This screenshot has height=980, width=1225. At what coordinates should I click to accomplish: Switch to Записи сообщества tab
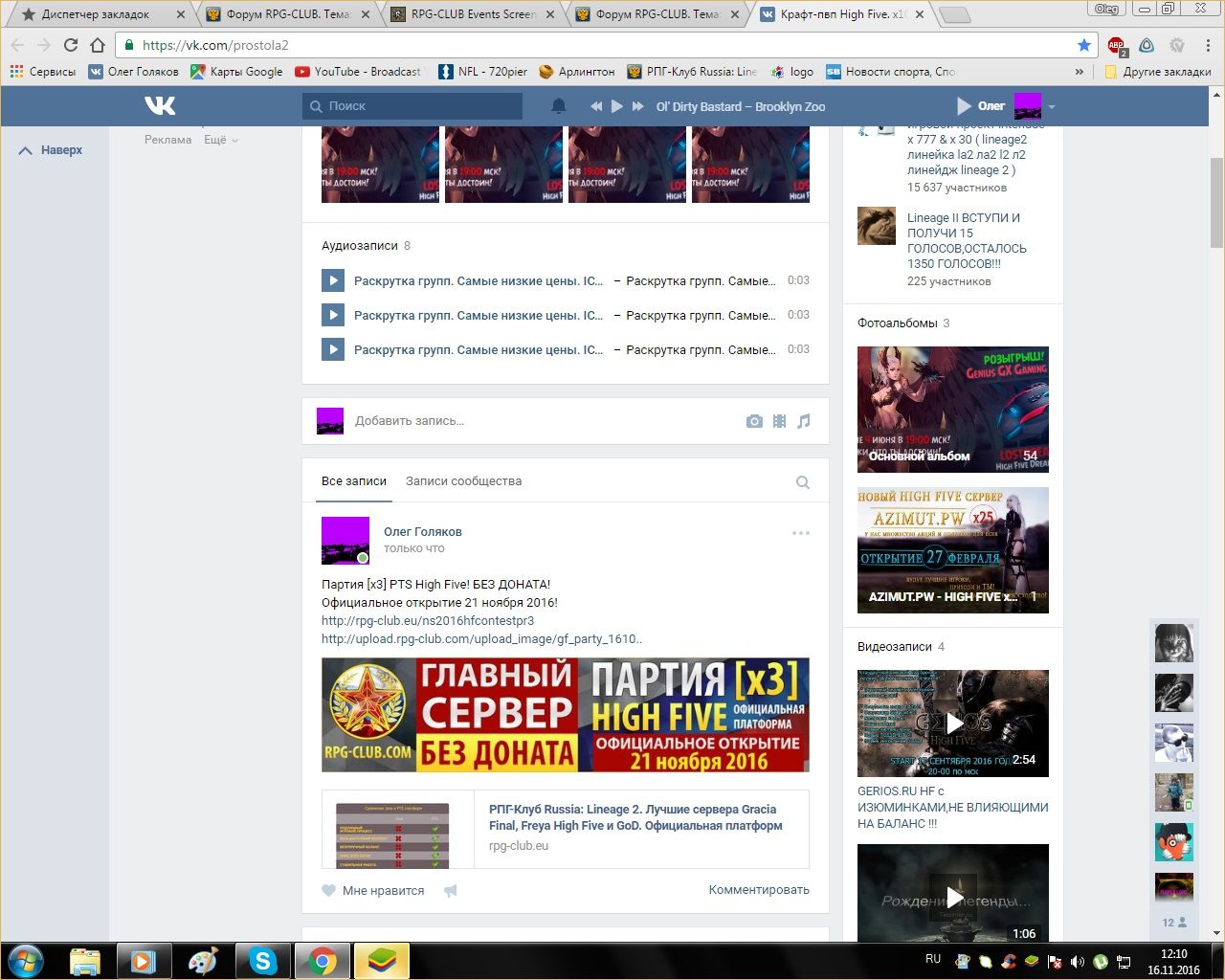[463, 481]
